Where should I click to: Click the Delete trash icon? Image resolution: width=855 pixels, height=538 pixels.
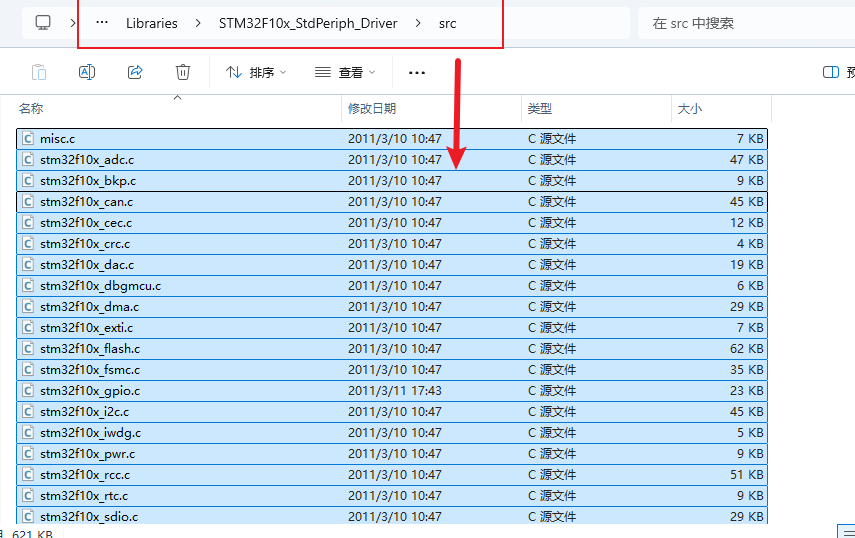point(183,72)
